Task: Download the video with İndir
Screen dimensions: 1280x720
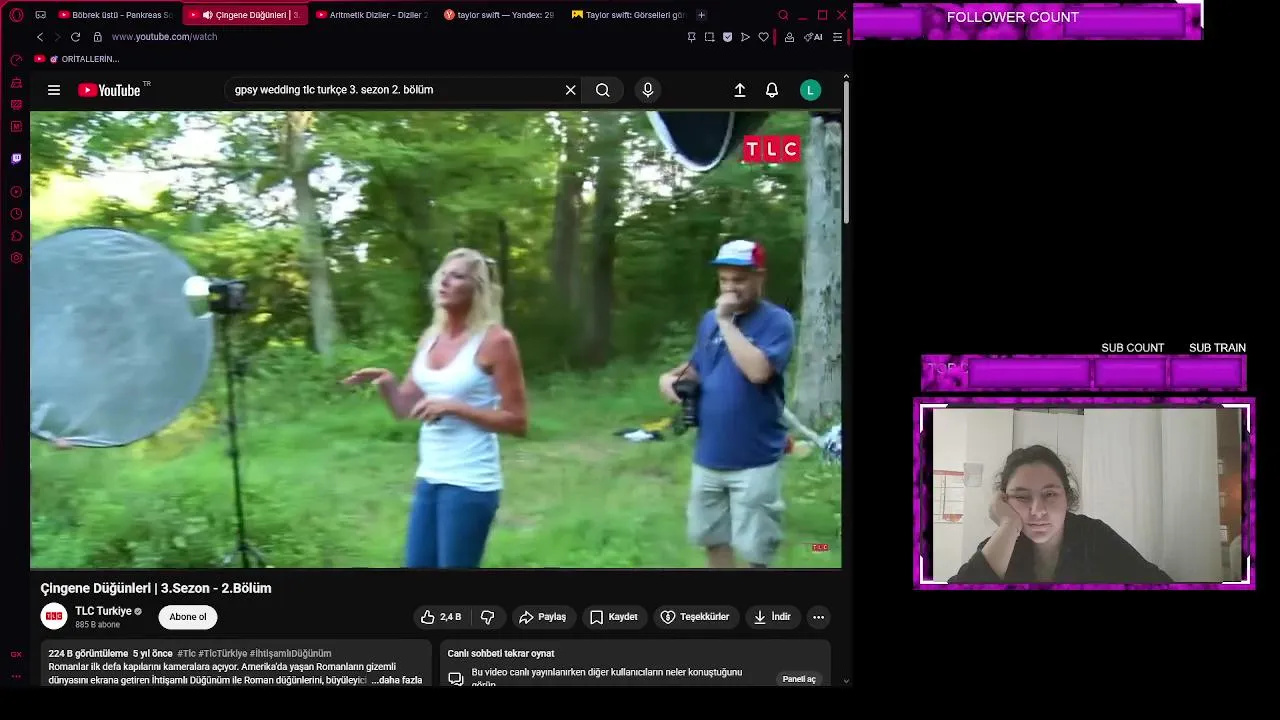Action: point(772,617)
